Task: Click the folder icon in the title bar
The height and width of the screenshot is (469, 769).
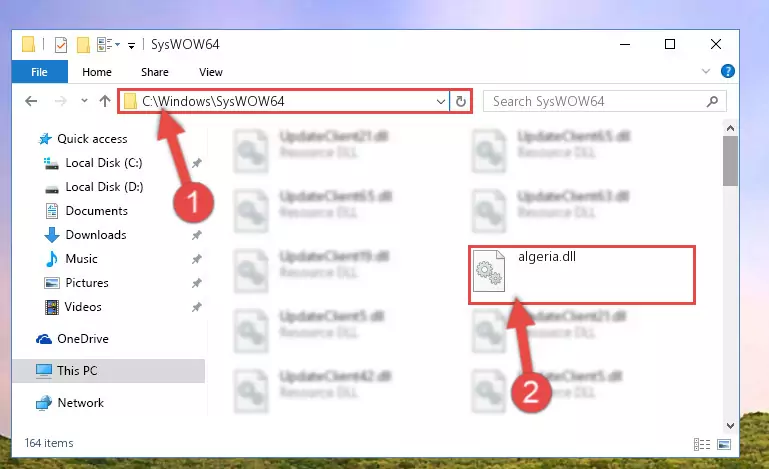Action: coord(28,45)
